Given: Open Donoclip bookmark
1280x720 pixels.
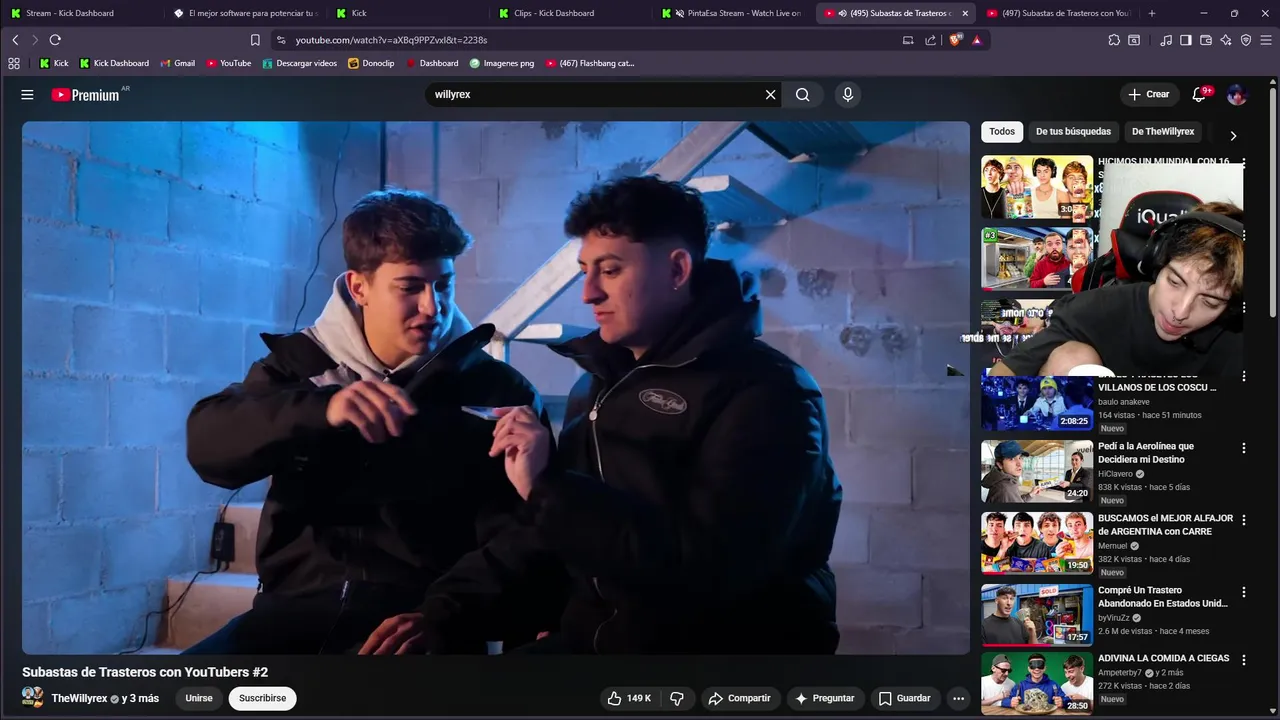Looking at the screenshot, I should (x=371, y=63).
